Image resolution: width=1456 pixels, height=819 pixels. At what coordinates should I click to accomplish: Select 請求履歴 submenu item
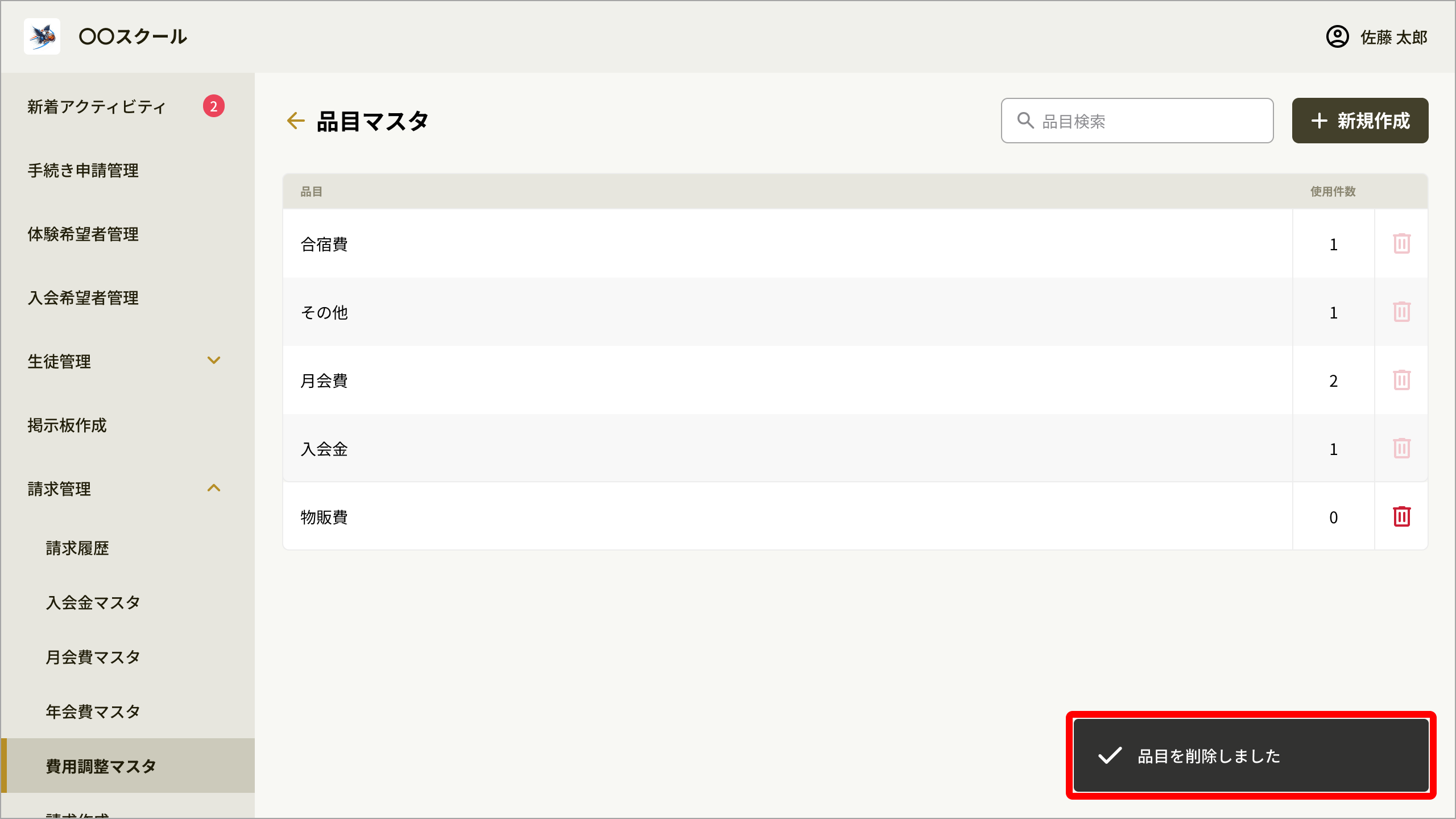(x=77, y=548)
